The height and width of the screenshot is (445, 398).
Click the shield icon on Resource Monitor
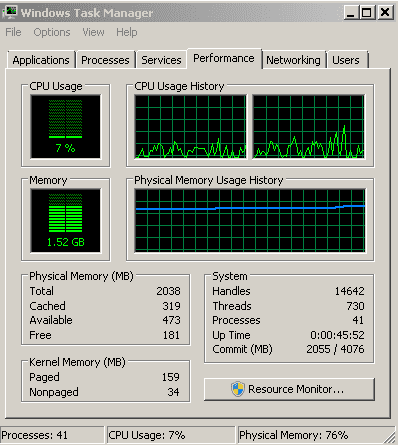coord(238,389)
